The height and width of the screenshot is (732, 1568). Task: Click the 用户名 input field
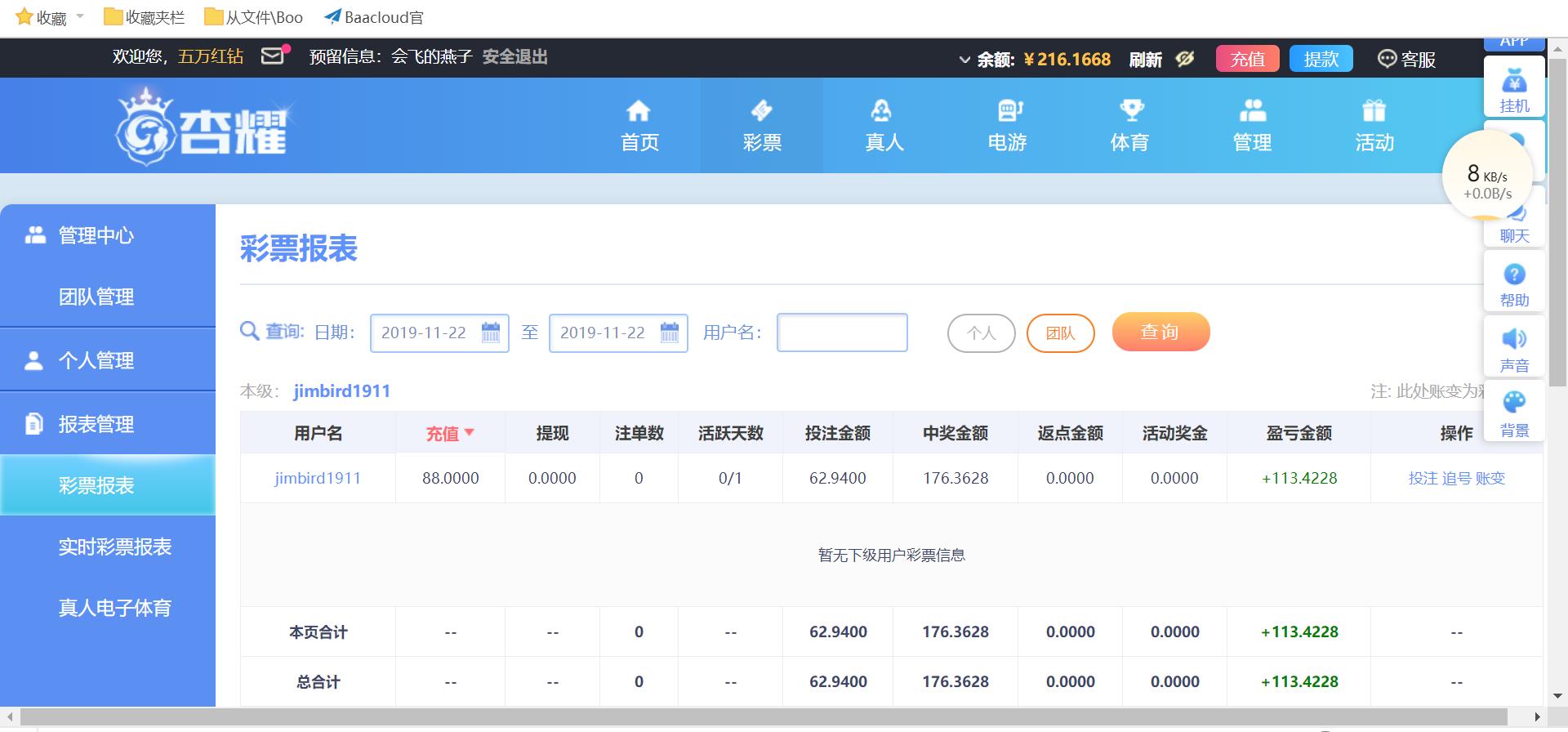pos(842,333)
